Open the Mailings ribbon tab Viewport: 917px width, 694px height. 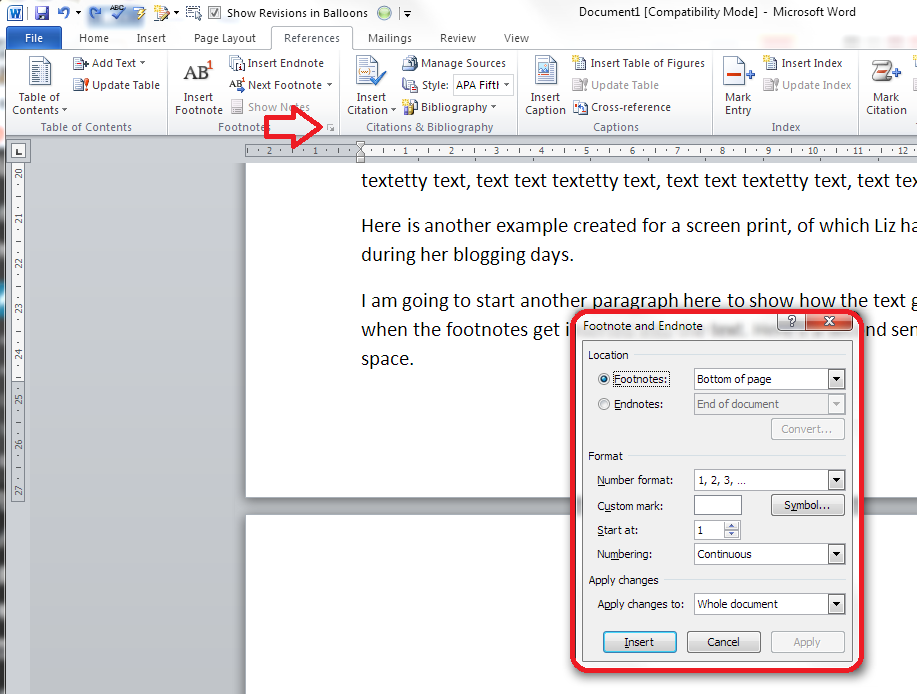389,38
